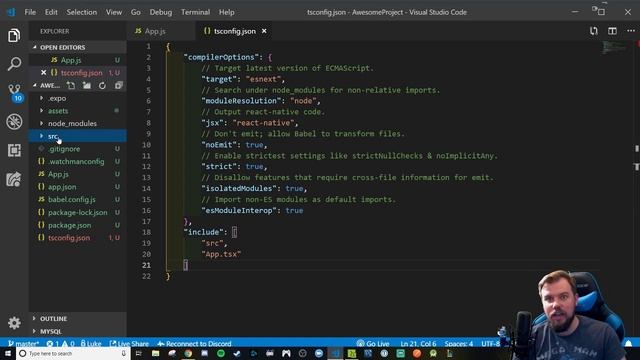Open the Help menu
Image resolution: width=640 pixels, height=360 pixels.
226,12
